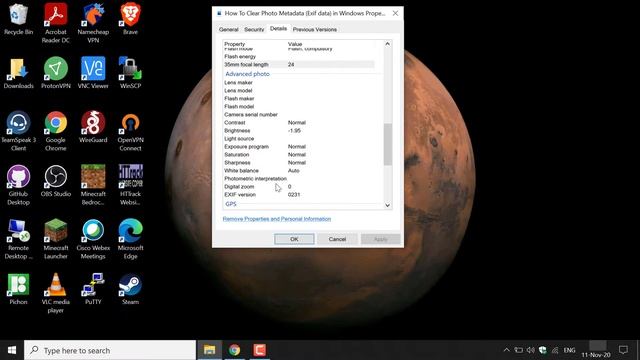This screenshot has width=640, height=360.
Task: Launch ProtonVPN from the desktop
Action: tap(56, 73)
